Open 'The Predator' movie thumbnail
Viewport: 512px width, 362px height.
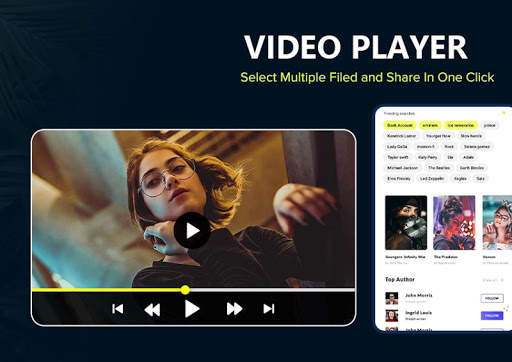click(454, 223)
